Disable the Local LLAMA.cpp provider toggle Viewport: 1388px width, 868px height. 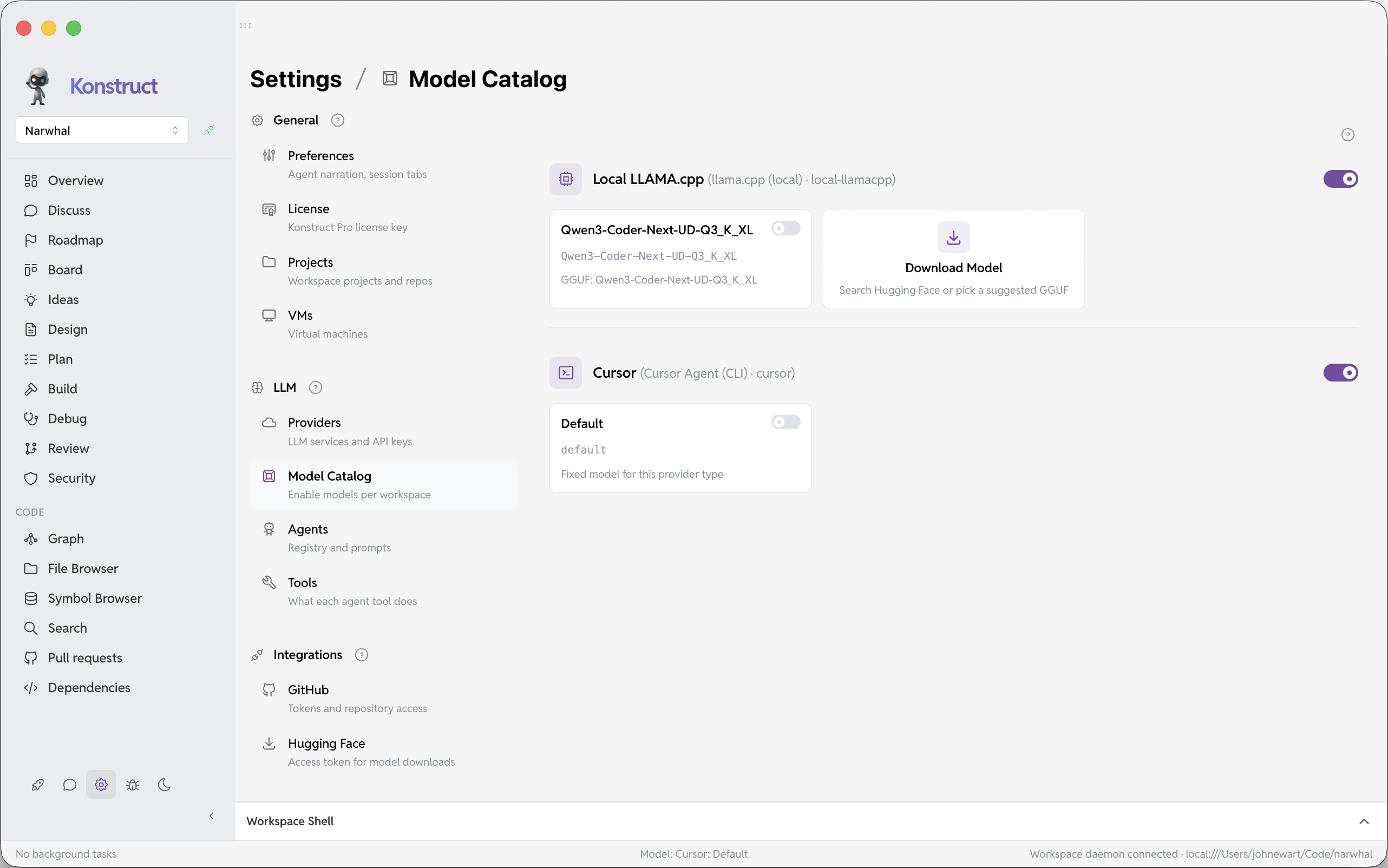pos(1340,179)
